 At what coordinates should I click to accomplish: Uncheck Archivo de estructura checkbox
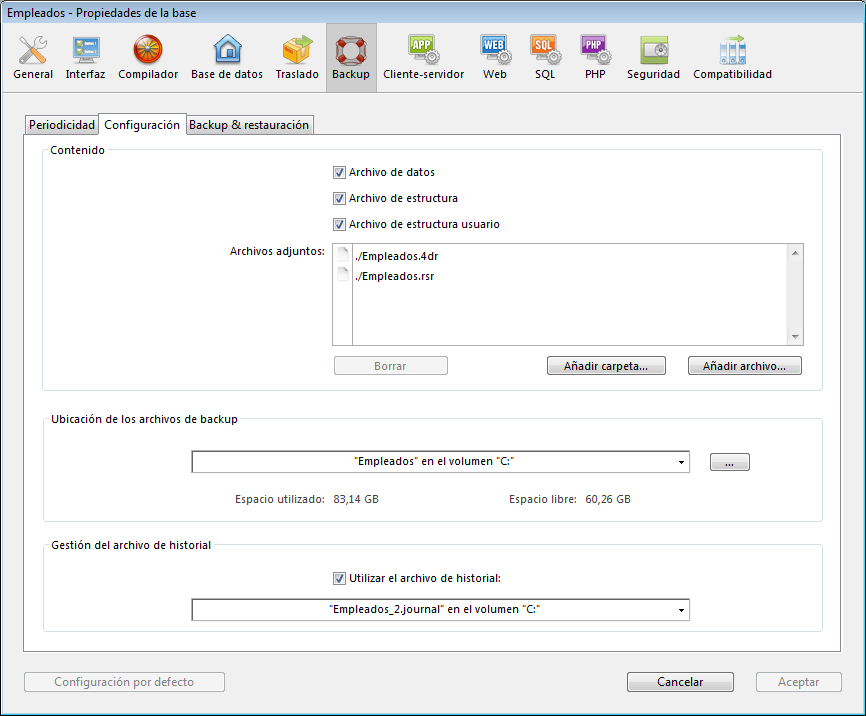pos(339,198)
